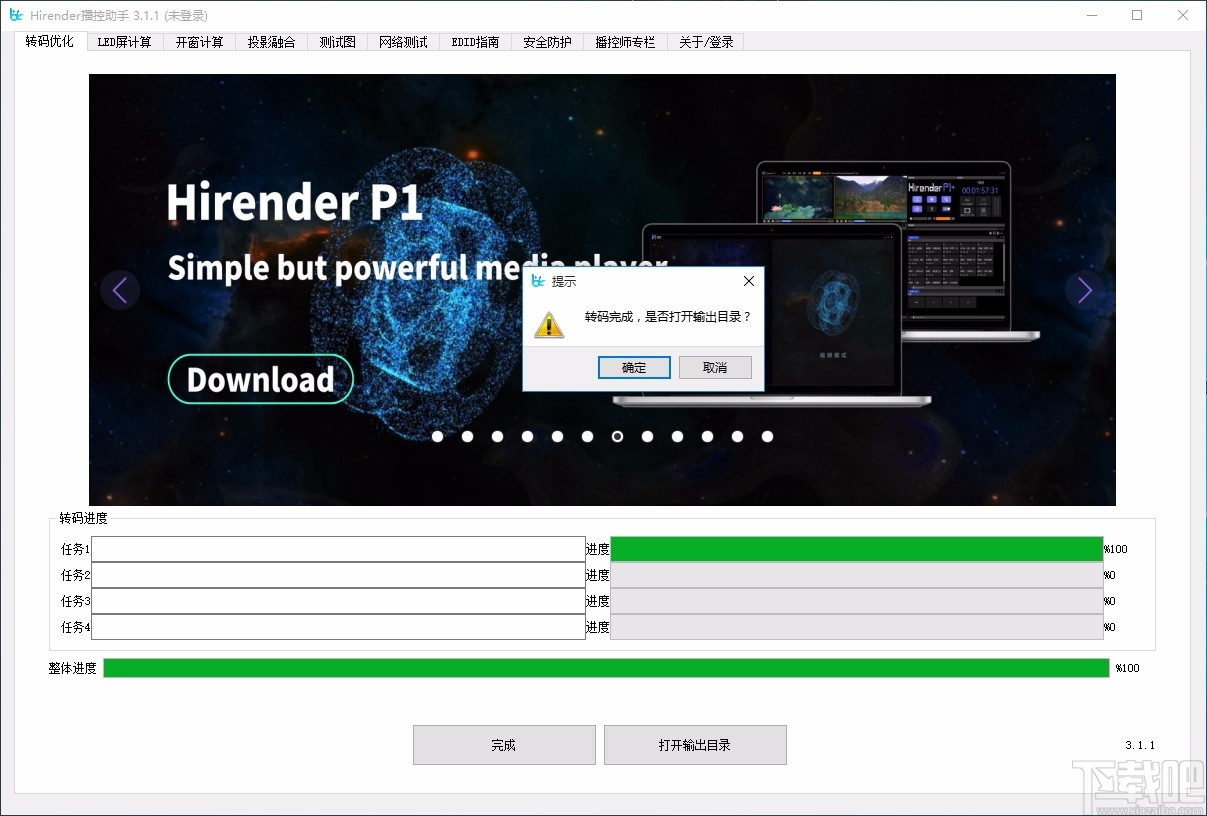The width and height of the screenshot is (1207, 816).
Task: Switch to the 投影融合 tab
Action: [x=271, y=42]
